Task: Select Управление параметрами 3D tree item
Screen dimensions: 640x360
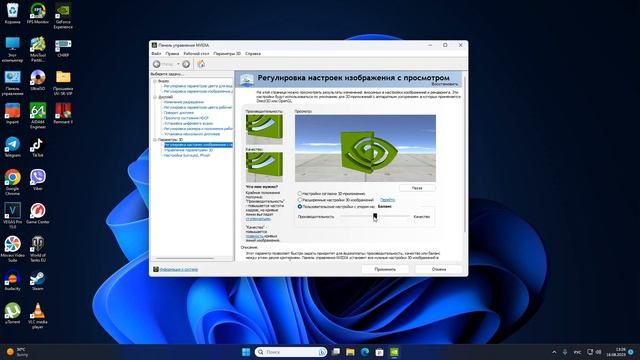Action: click(188, 150)
